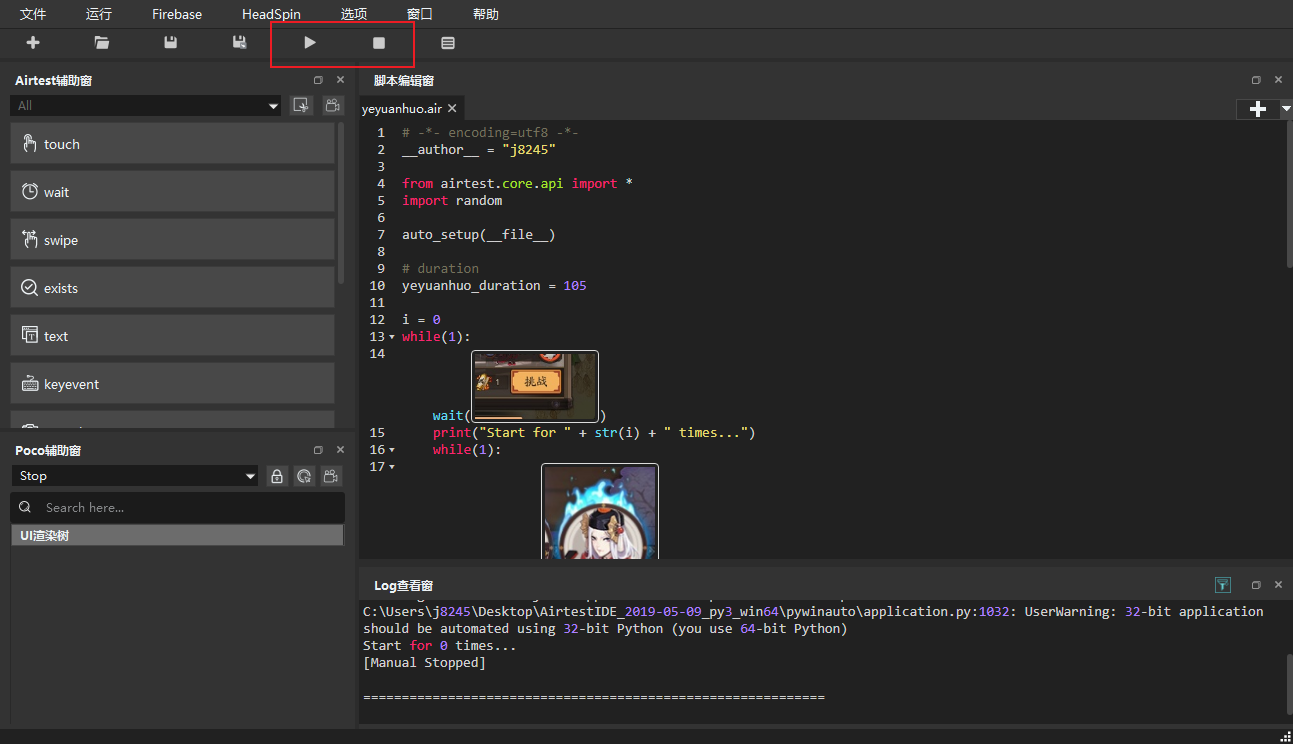Click the 'Start for 0 times...' log line
Screen dimensions: 1293x744
pyautogui.click(x=440, y=646)
